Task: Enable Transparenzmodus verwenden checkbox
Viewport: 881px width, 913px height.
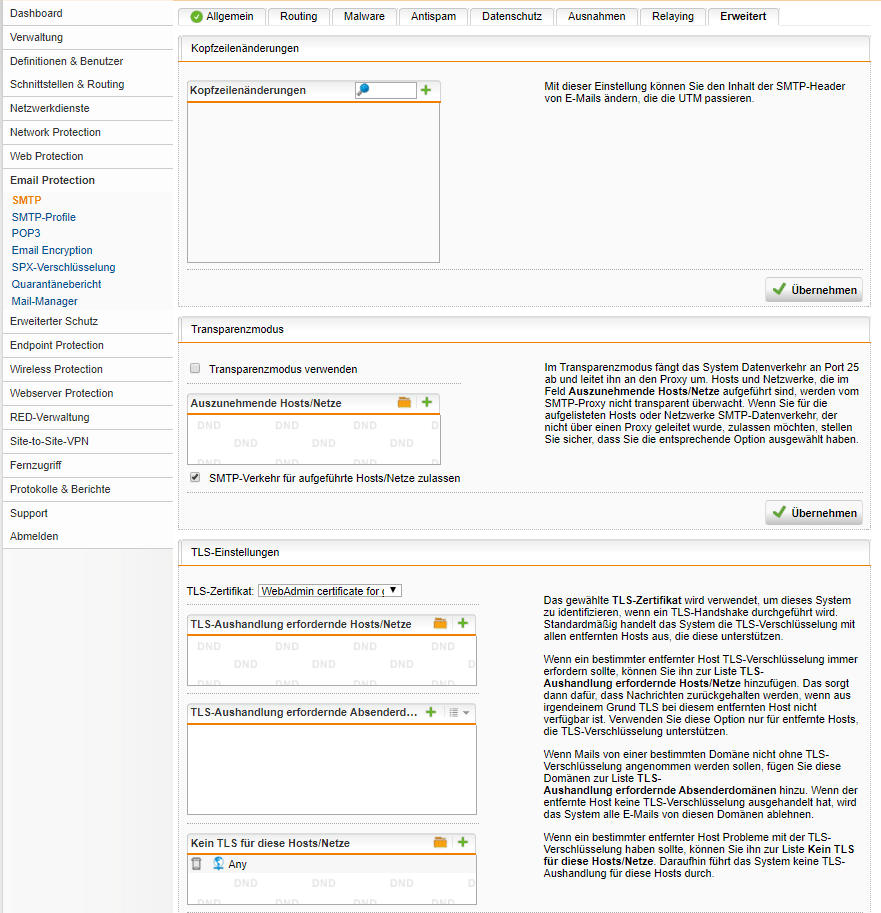Action: pos(195,369)
